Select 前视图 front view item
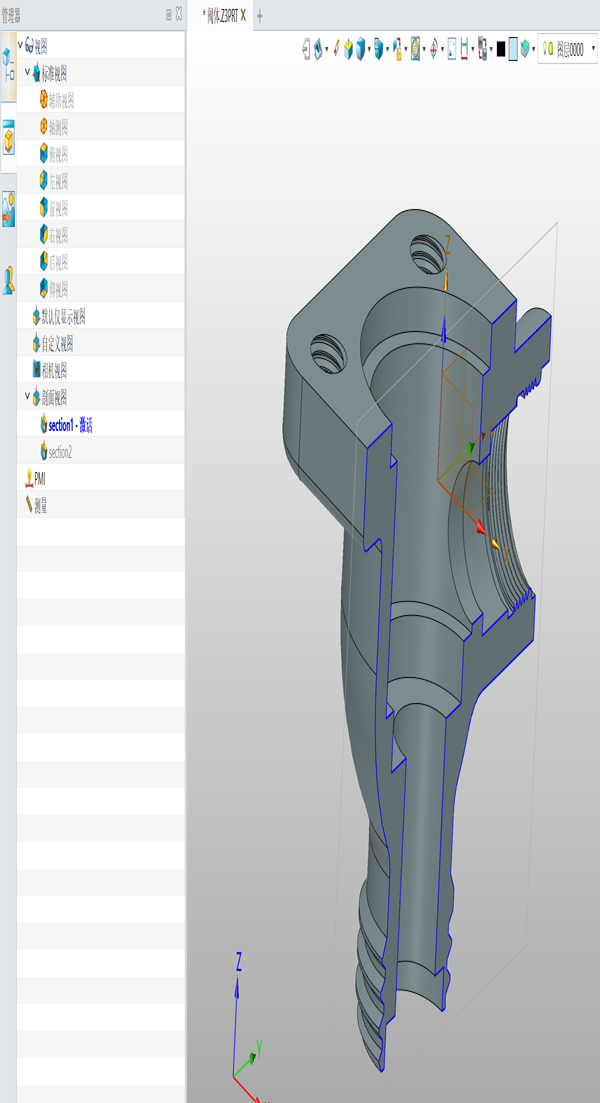Image resolution: width=600 pixels, height=1103 pixels. (58, 208)
